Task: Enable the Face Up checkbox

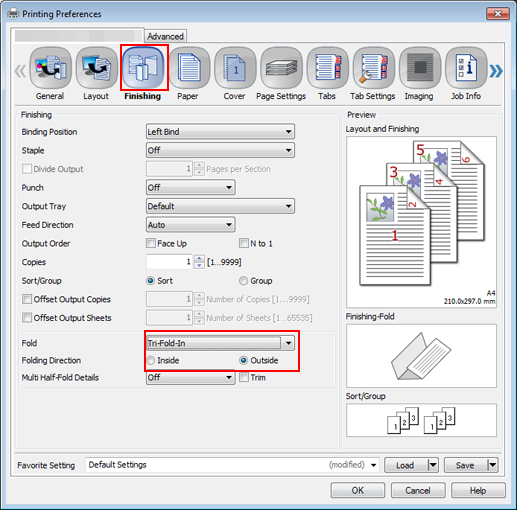Action: coord(151,243)
